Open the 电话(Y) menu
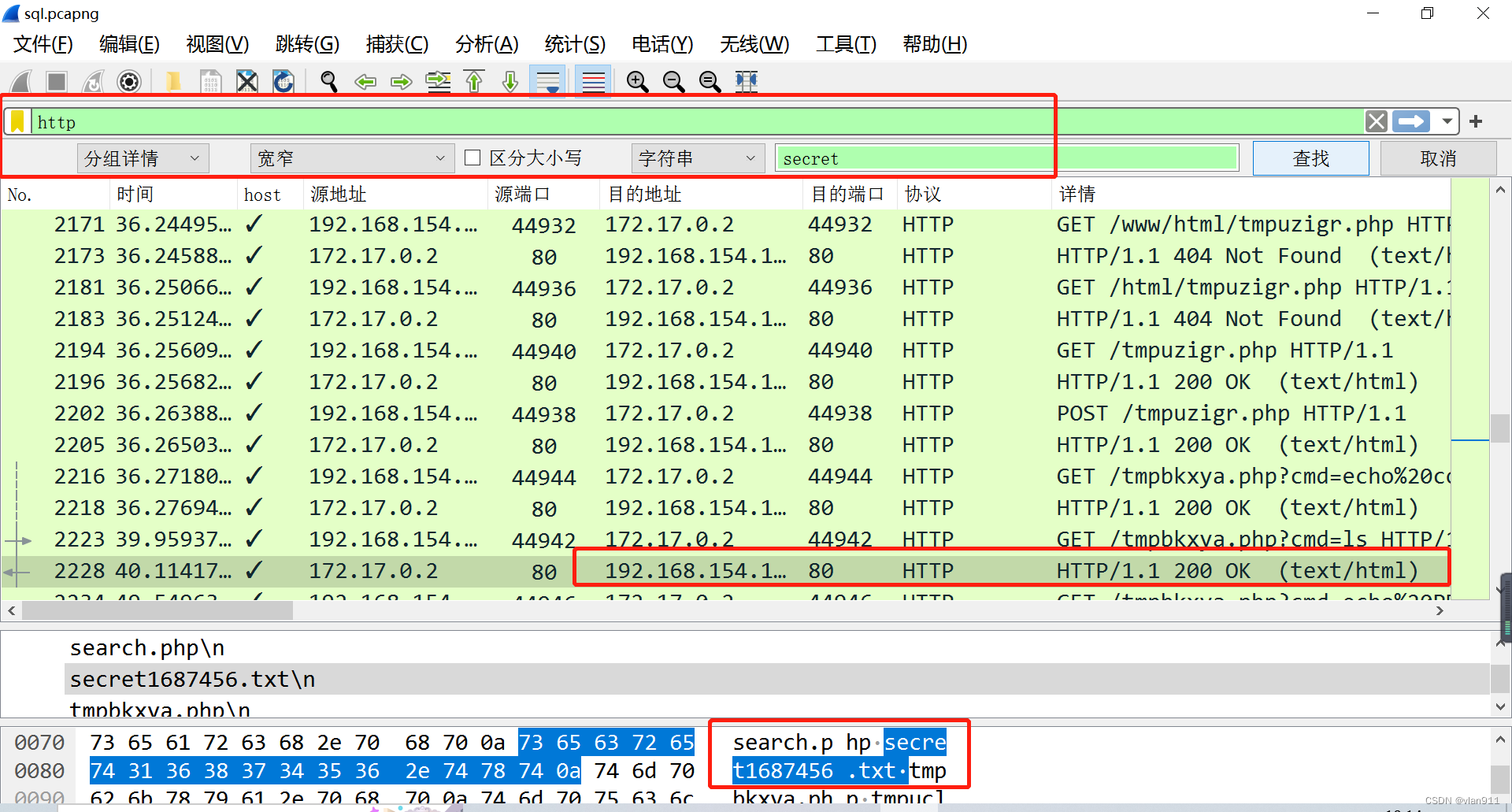The height and width of the screenshot is (812, 1512). coord(662,44)
